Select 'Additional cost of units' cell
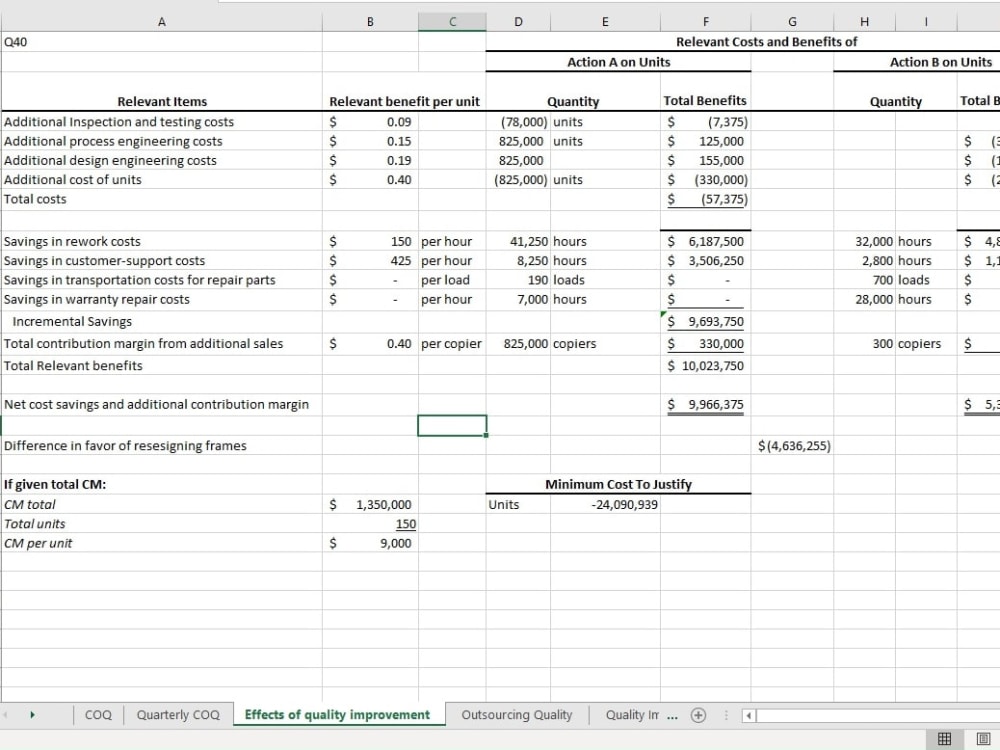 point(162,179)
